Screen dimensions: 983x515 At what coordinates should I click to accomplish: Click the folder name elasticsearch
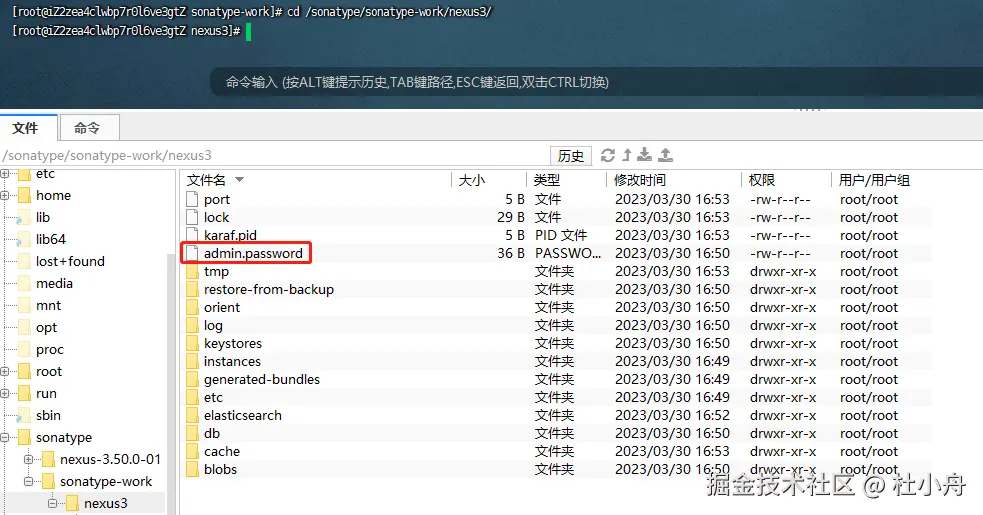243,415
